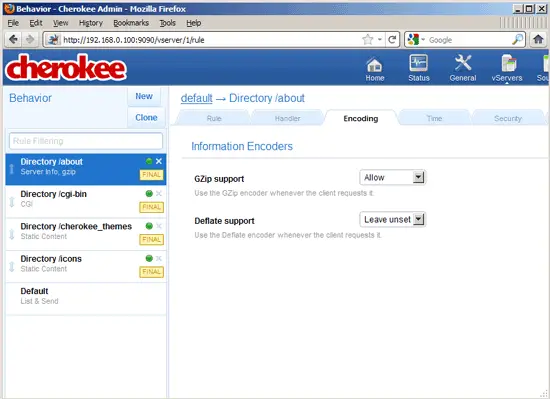This screenshot has width=550, height=399.
Task: Select the Directory /cgi-bin rule
Action: pos(86,202)
